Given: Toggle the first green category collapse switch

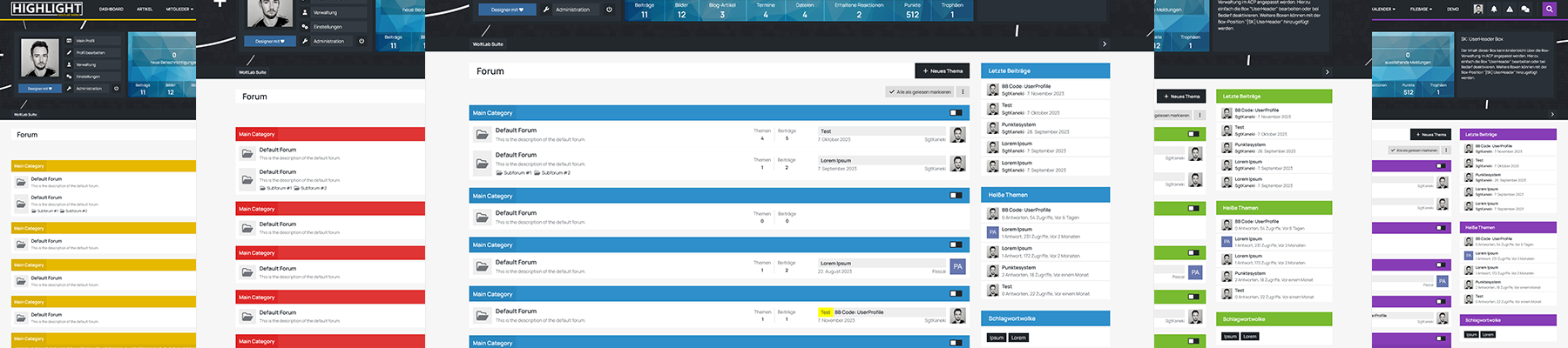Looking at the screenshot, I should (x=1193, y=134).
